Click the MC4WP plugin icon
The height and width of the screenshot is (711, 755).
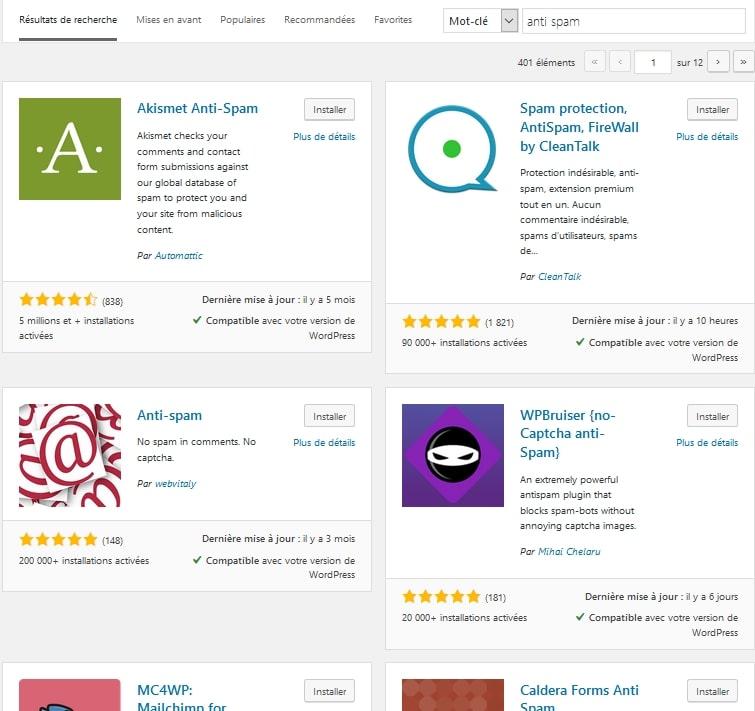(x=70, y=695)
